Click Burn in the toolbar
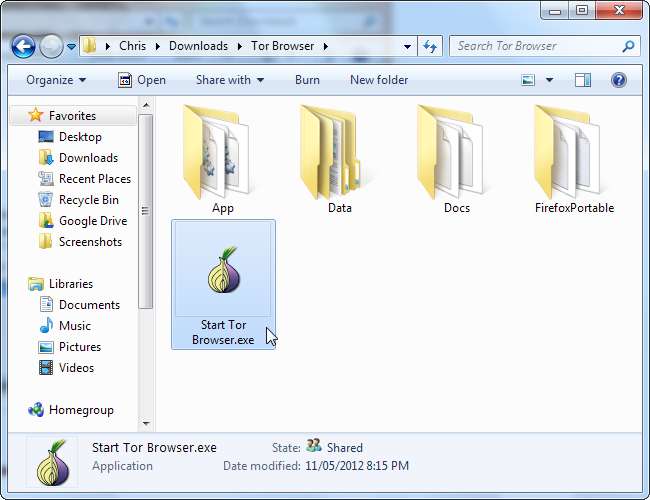650x500 pixels. click(x=307, y=80)
